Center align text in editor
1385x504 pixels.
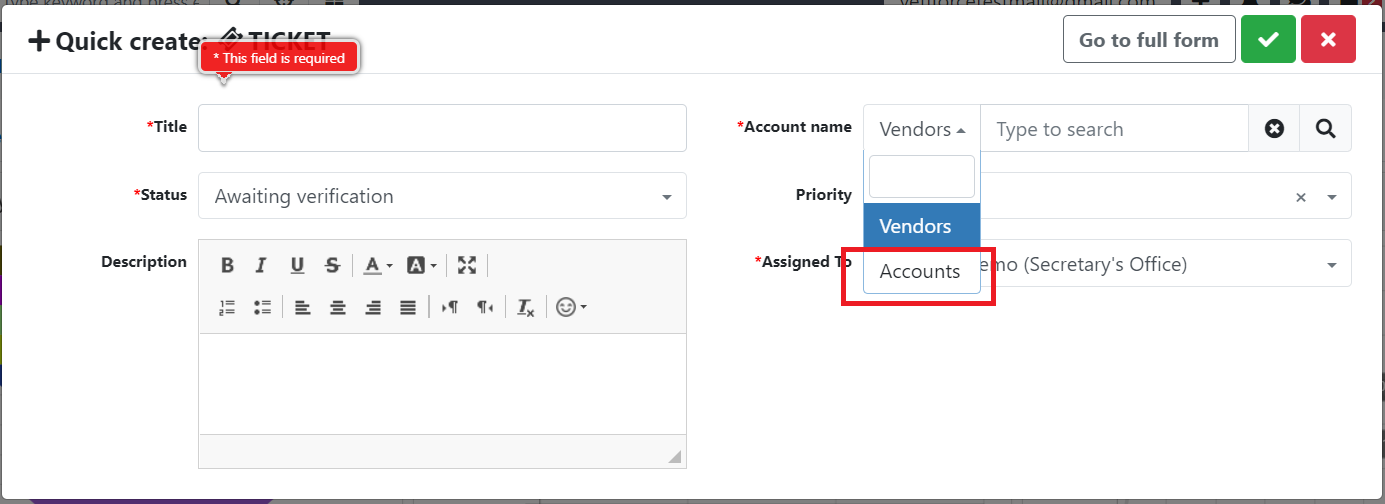tap(338, 307)
